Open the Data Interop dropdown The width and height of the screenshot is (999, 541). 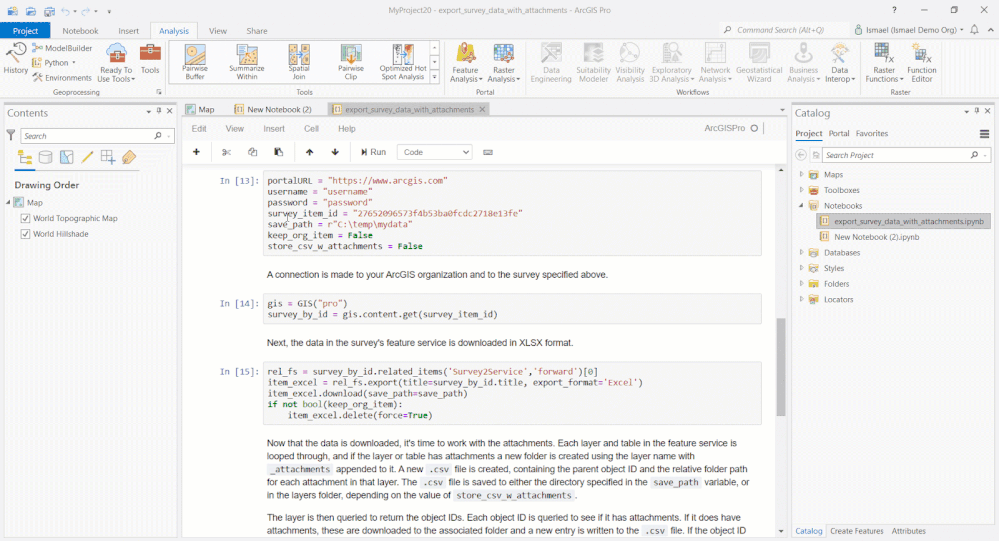(840, 62)
